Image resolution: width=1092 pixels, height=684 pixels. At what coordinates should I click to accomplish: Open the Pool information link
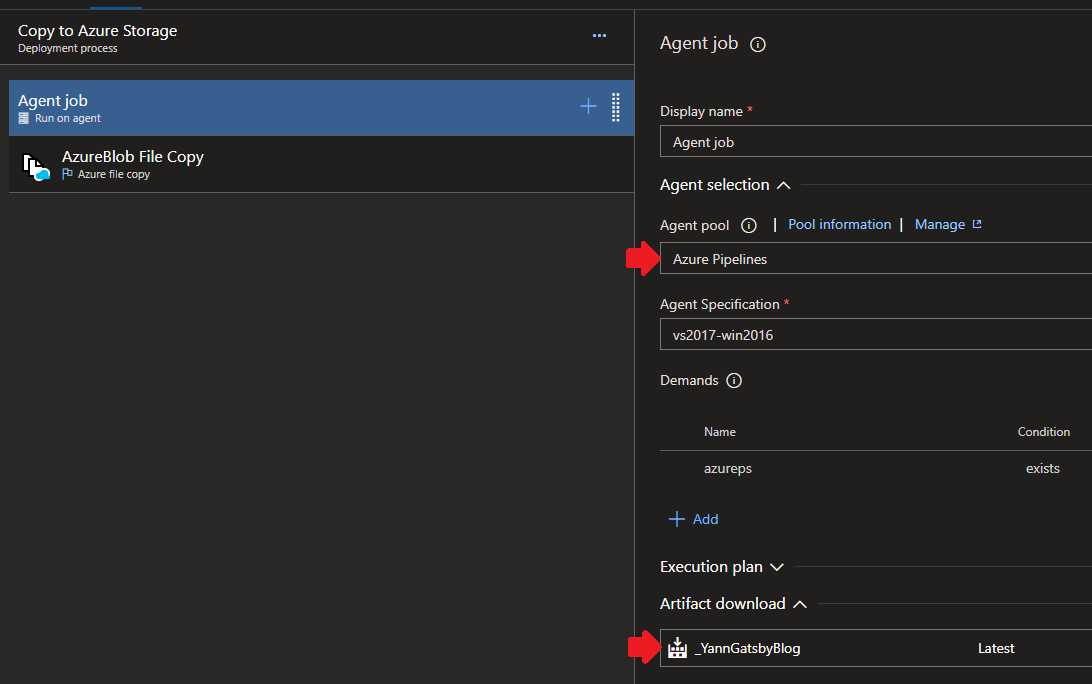[x=839, y=224]
